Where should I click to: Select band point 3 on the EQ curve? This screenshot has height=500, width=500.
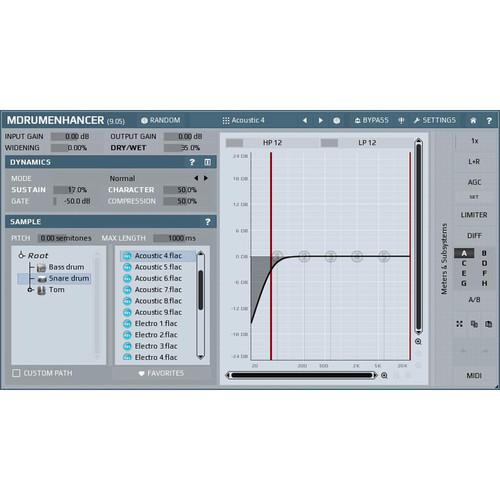click(330, 256)
